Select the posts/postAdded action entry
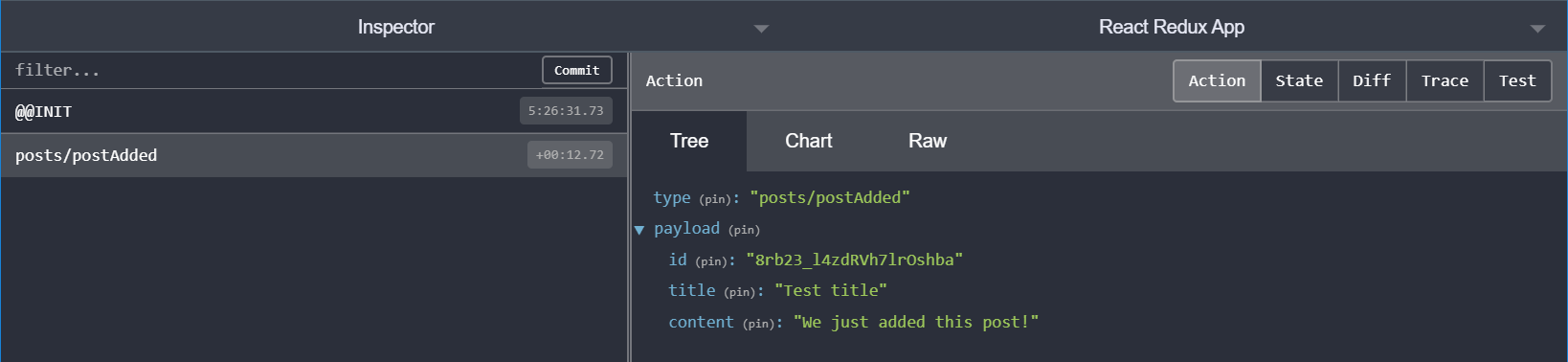Image resolution: width=1568 pixels, height=362 pixels. 314,155
